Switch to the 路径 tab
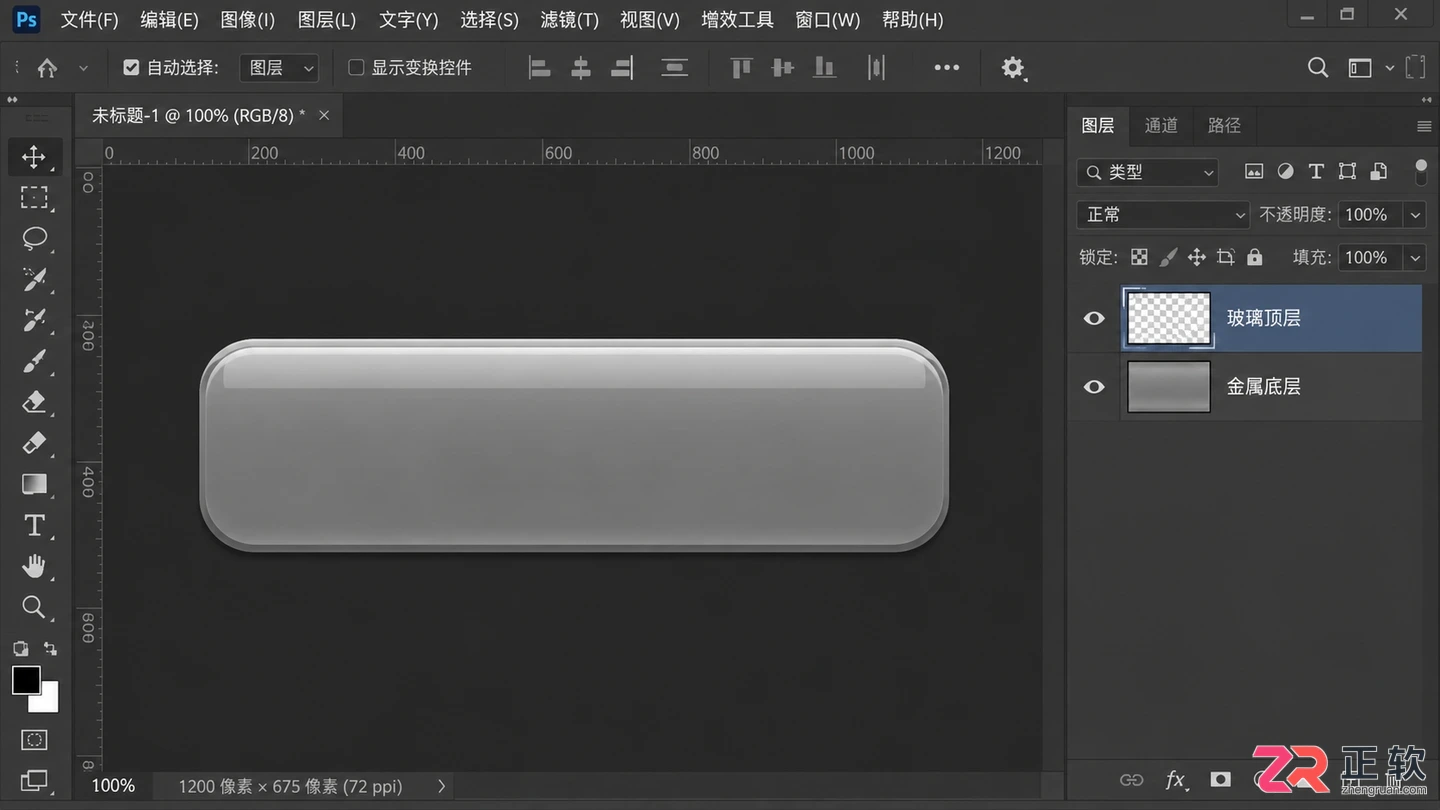This screenshot has height=810, width=1440. point(1224,126)
